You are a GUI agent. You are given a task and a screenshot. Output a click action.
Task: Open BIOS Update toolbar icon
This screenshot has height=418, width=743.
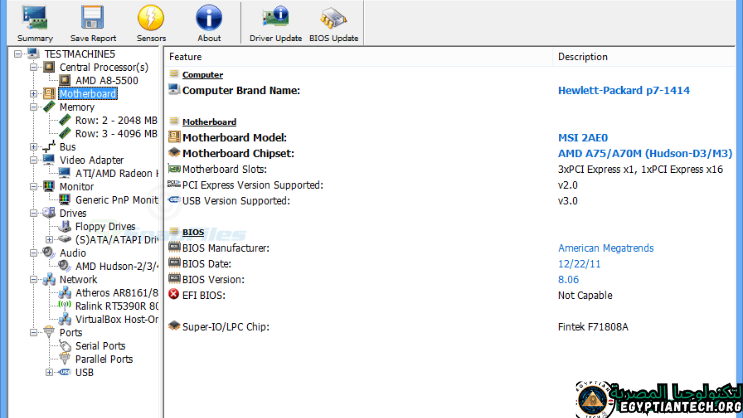click(332, 22)
